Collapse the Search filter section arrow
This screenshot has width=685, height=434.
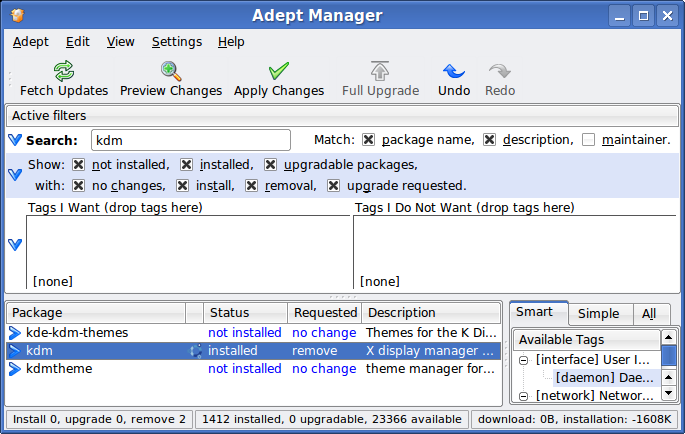[x=15, y=140]
